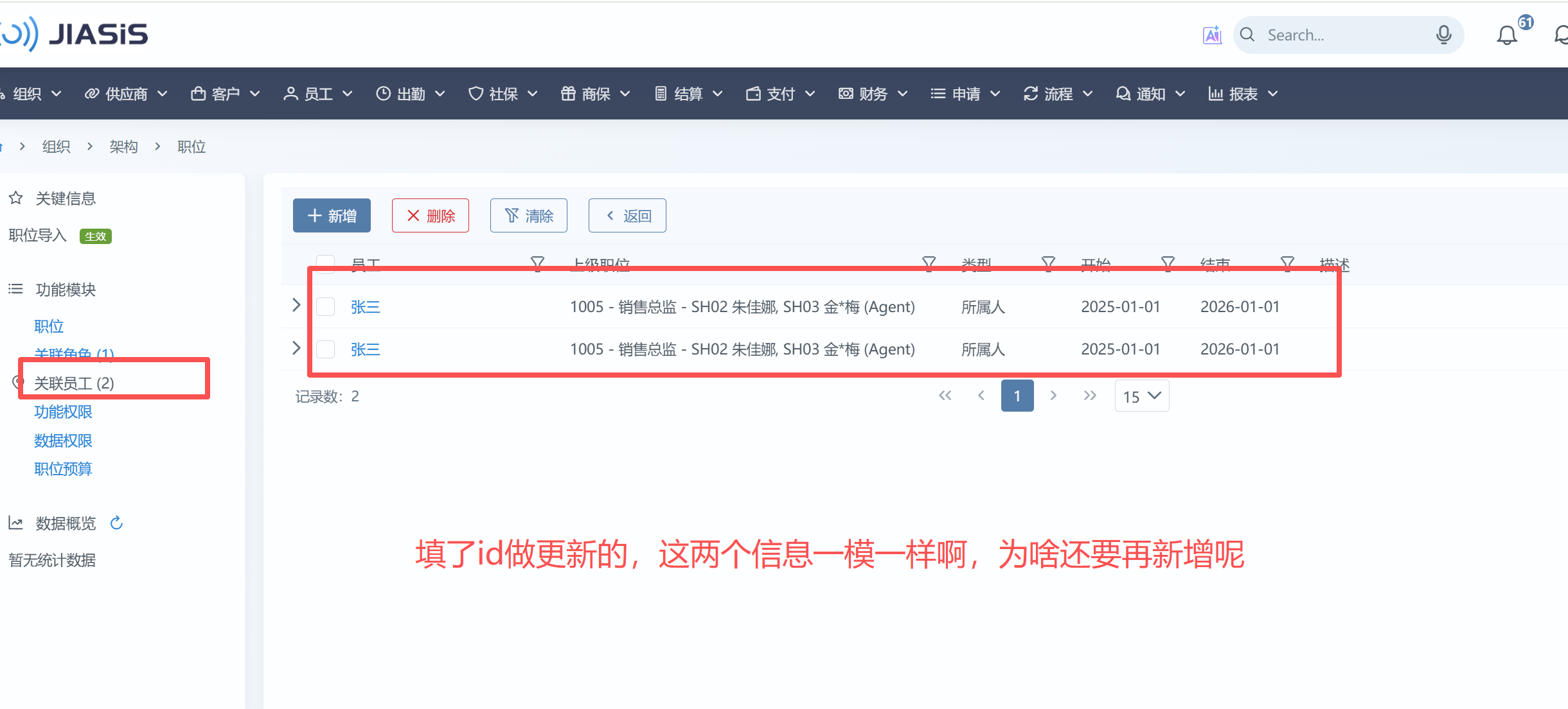Click the 新增 button
The width and height of the screenshot is (1568, 709).
click(332, 216)
